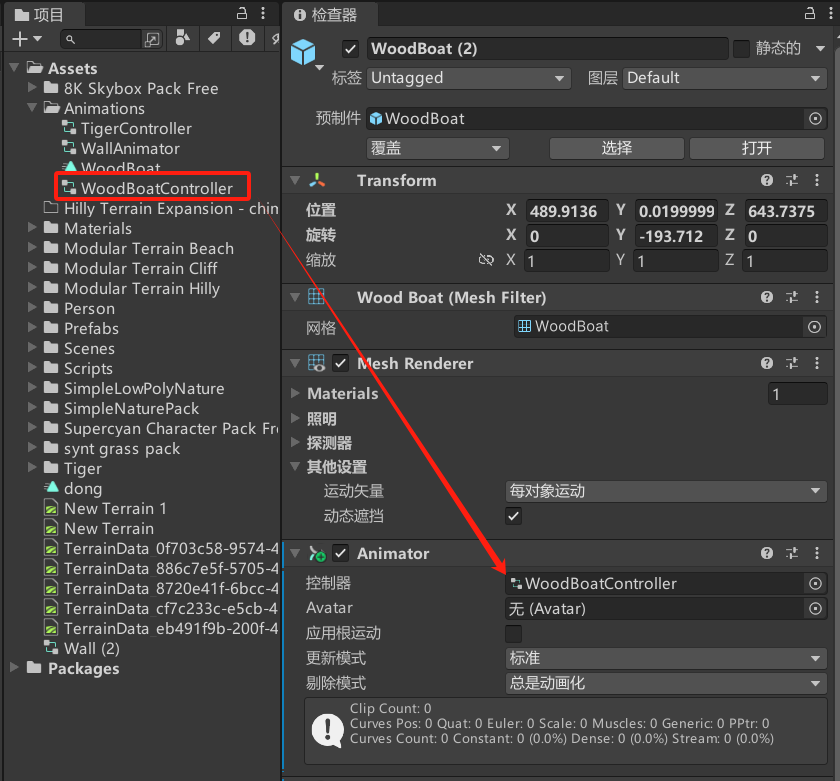
Task: Open Transform three-dot menu
Action: (816, 180)
